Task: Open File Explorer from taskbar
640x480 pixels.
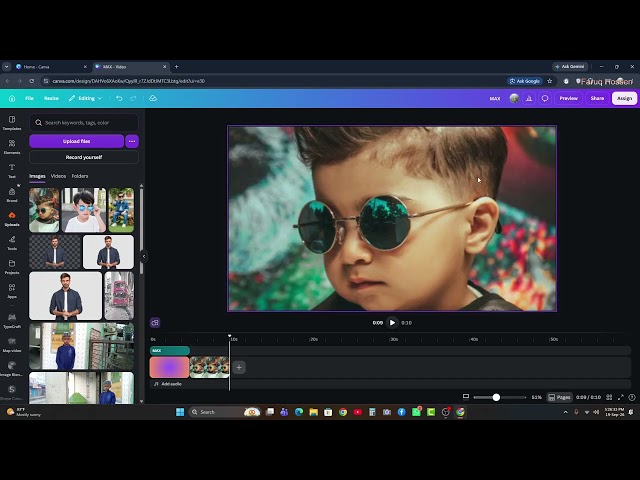Action: point(313,412)
